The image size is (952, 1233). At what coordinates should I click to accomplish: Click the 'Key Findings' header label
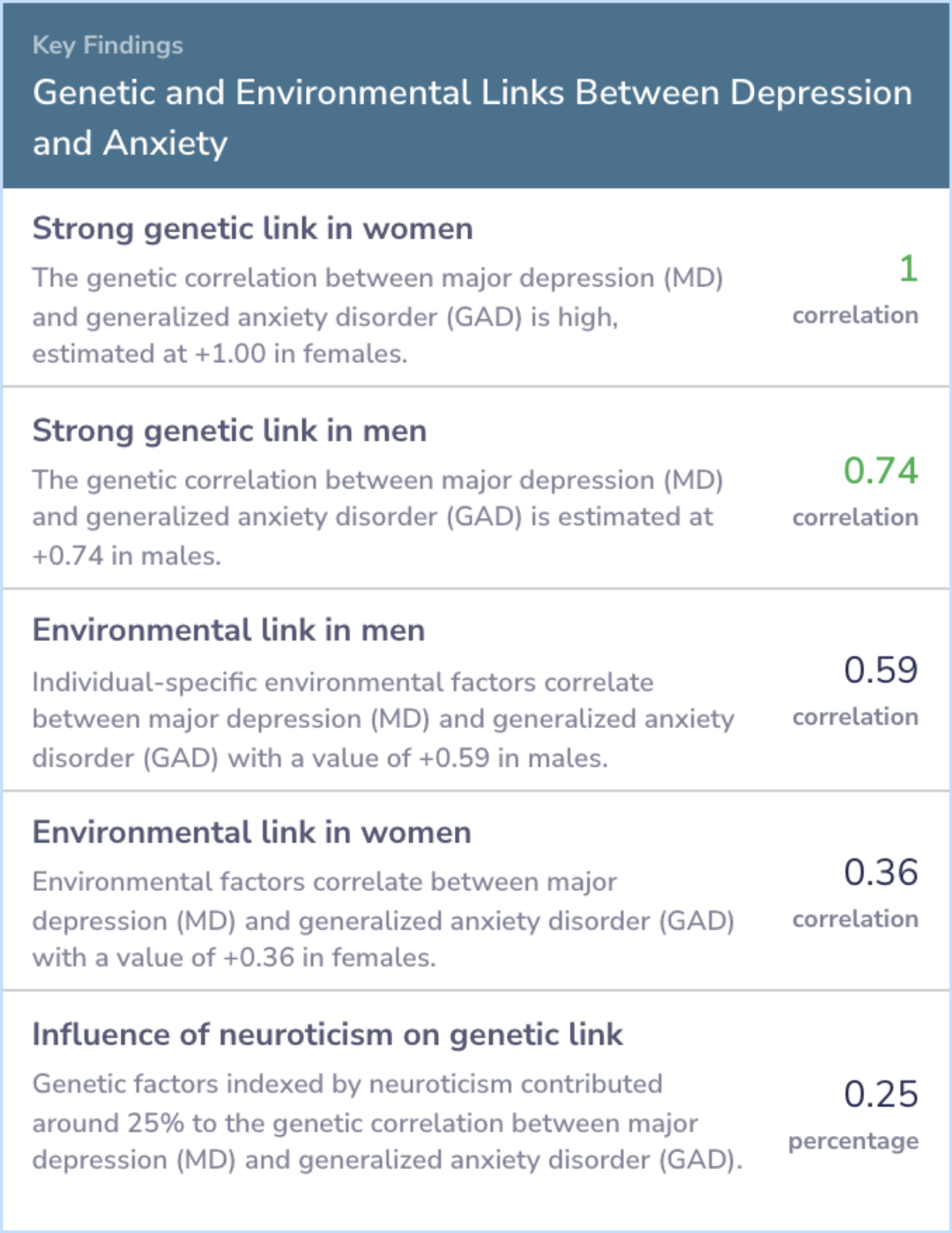tap(108, 46)
